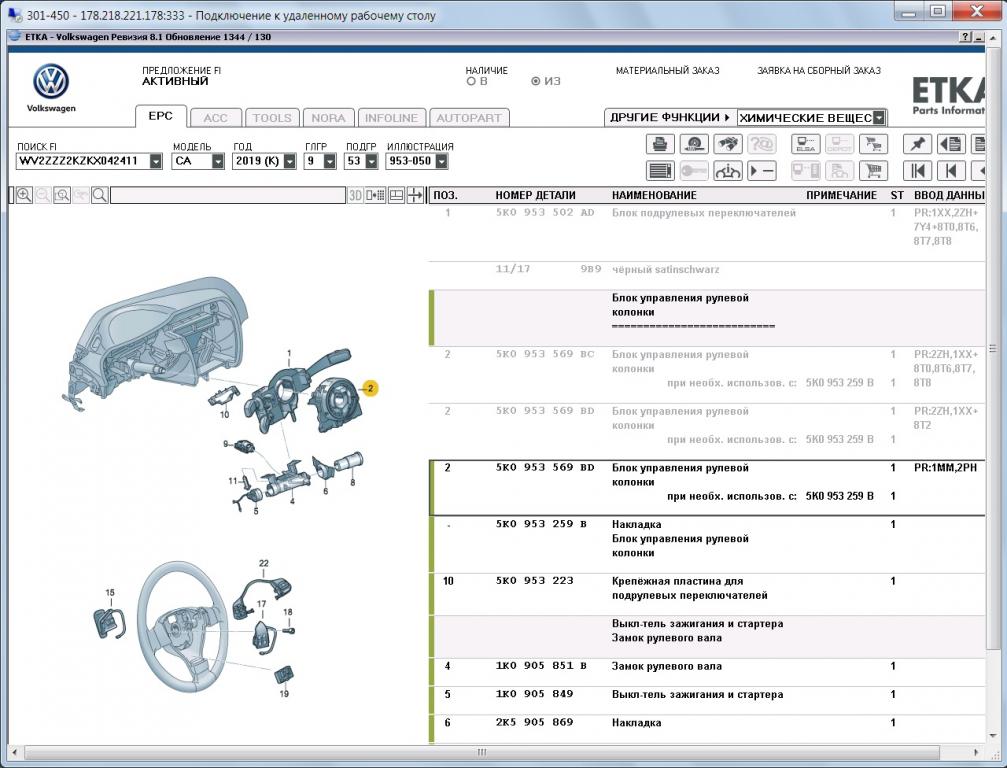This screenshot has width=1007, height=768.
Task: Click the play-dash toolbar icon
Action: (x=761, y=171)
